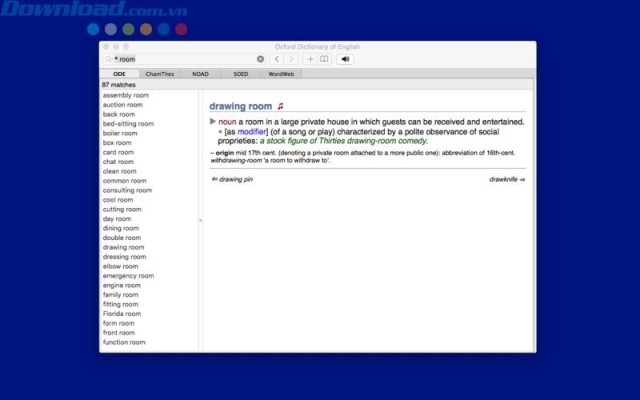This screenshot has height=400, width=640.
Task: Click the speaker pronunciation button in toolbar
Action: (346, 59)
